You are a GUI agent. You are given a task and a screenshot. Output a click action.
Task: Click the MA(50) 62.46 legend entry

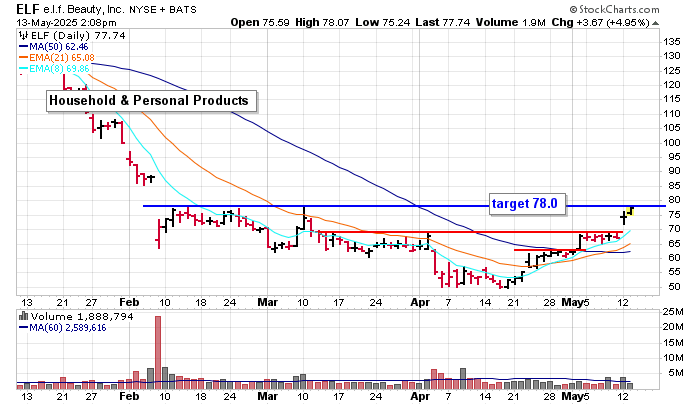pyautogui.click(x=54, y=46)
